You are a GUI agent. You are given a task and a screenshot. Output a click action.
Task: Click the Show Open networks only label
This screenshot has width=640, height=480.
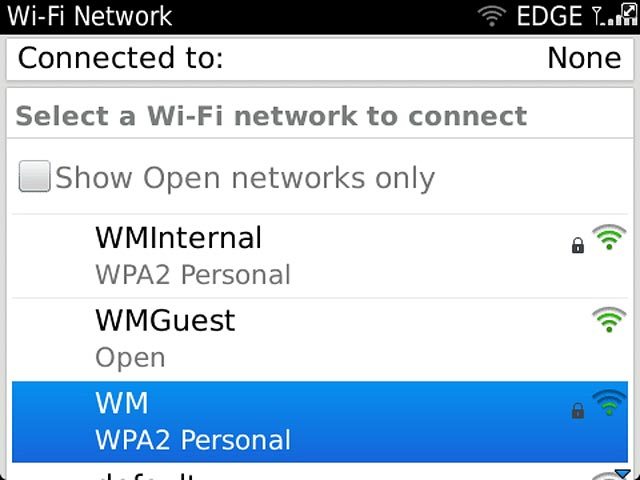(x=245, y=178)
